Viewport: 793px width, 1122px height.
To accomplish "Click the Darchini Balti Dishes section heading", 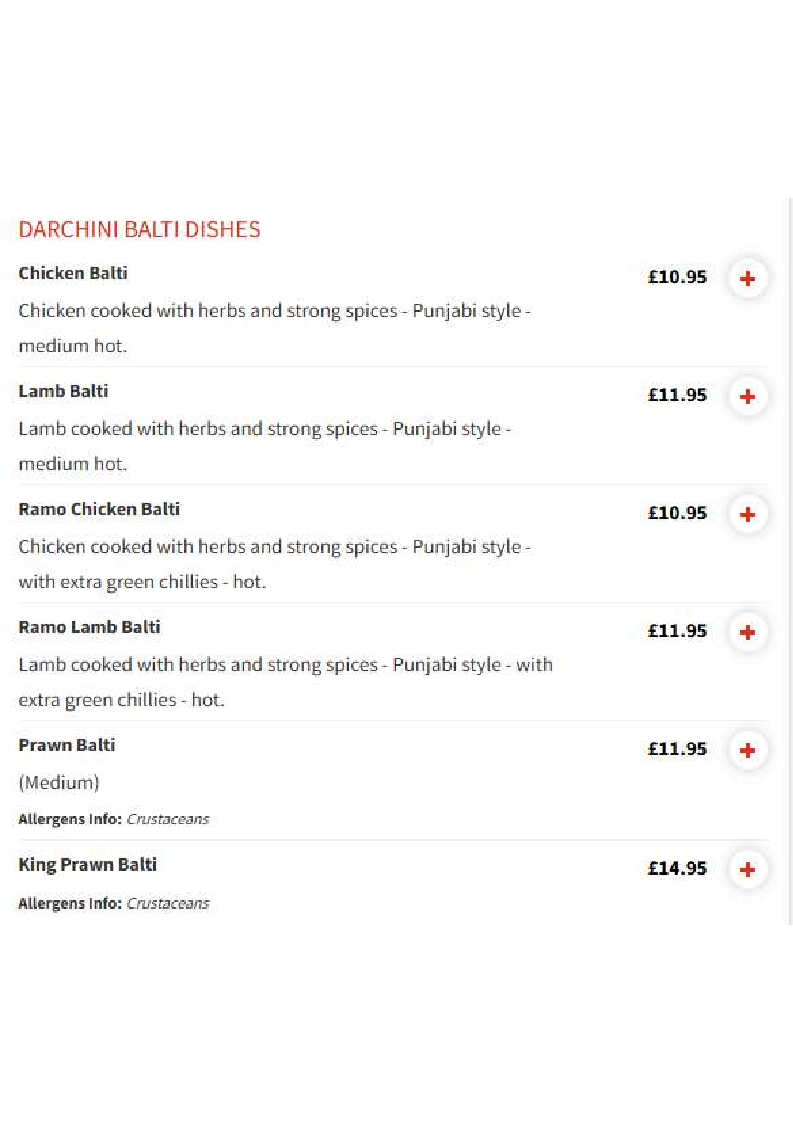I will coord(140,230).
